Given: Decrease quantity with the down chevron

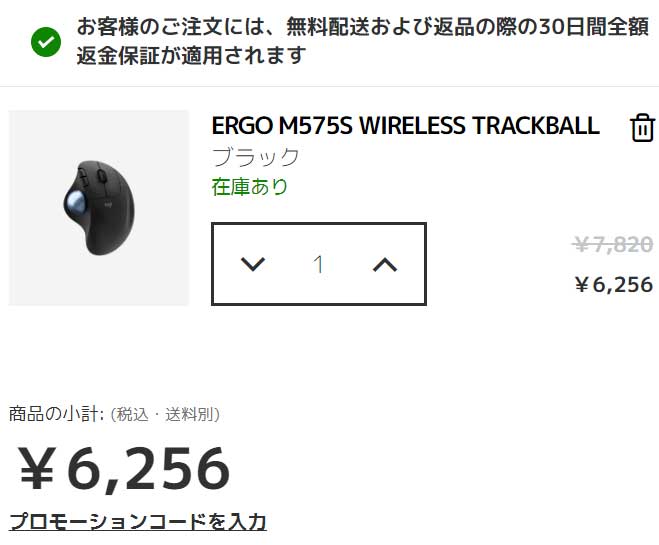Looking at the screenshot, I should (253, 264).
